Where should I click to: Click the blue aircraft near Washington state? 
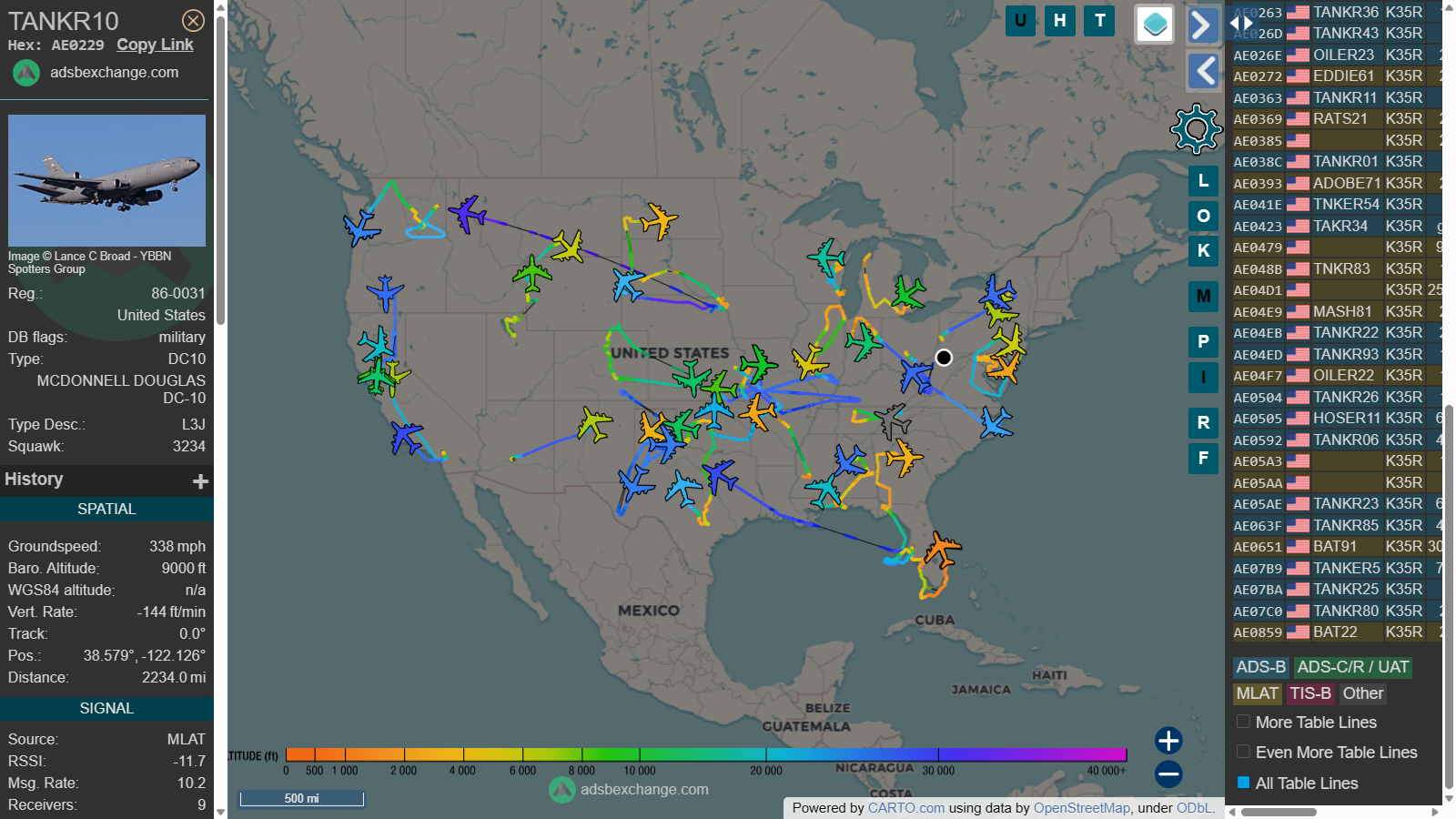(x=361, y=227)
